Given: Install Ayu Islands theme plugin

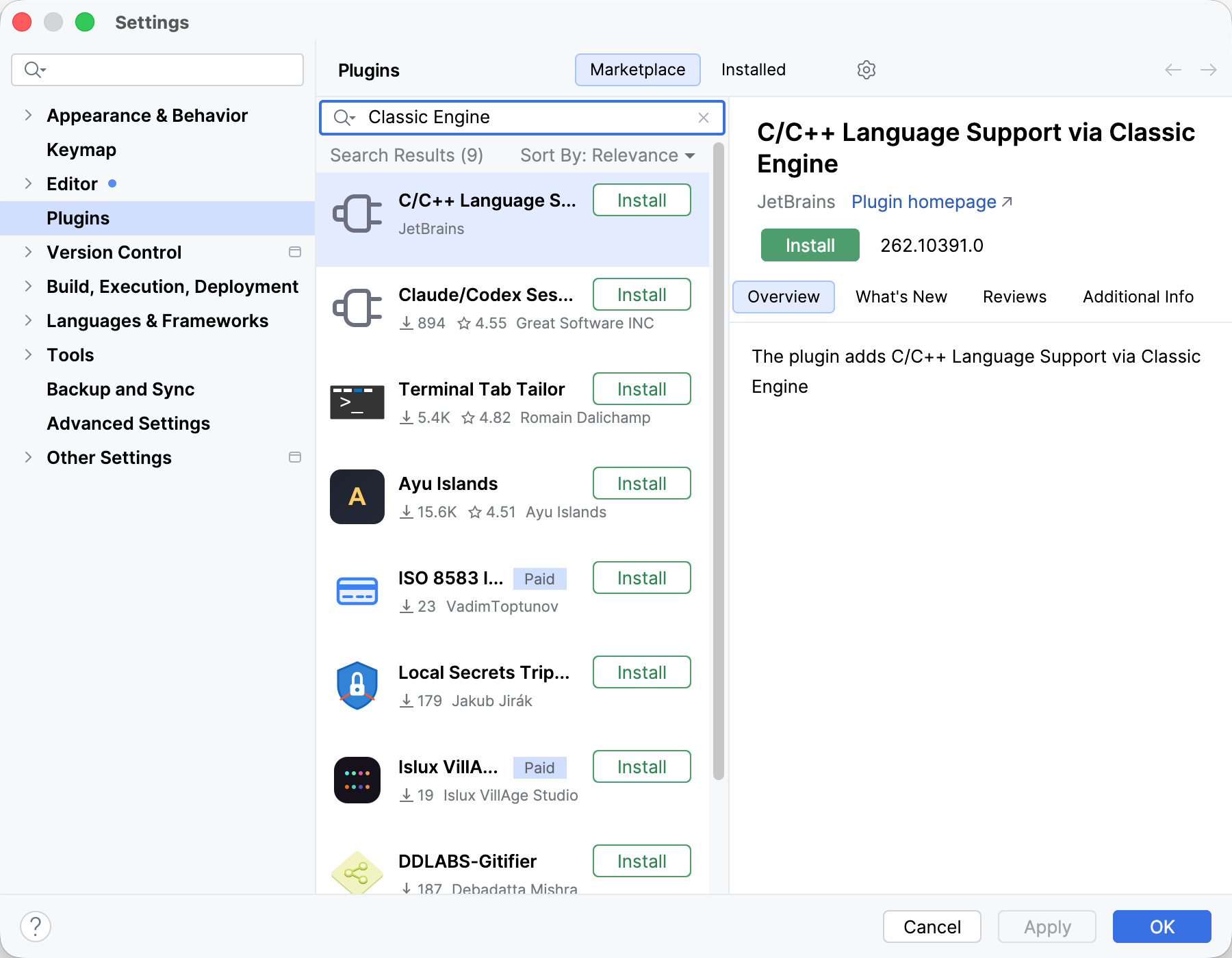Looking at the screenshot, I should pos(641,483).
